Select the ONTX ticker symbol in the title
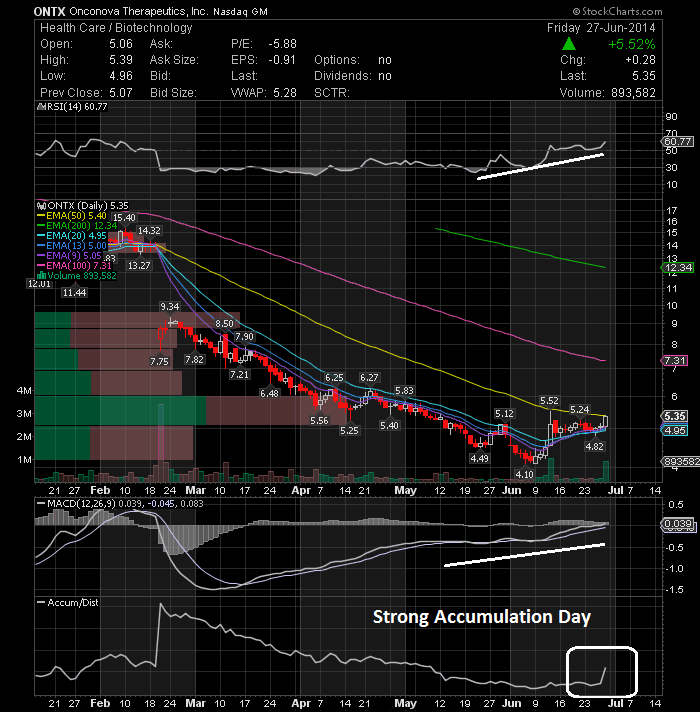Viewport: 700px width, 712px height. coord(49,11)
